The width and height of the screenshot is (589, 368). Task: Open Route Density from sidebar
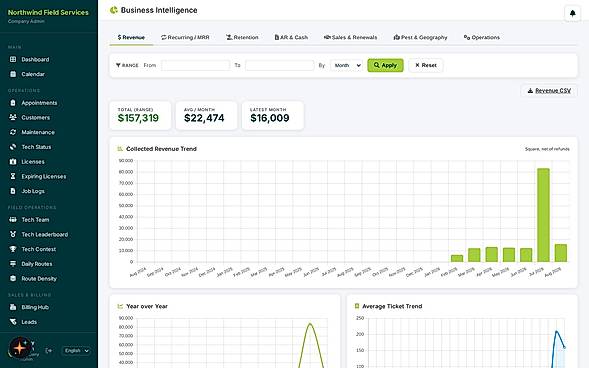[39, 278]
